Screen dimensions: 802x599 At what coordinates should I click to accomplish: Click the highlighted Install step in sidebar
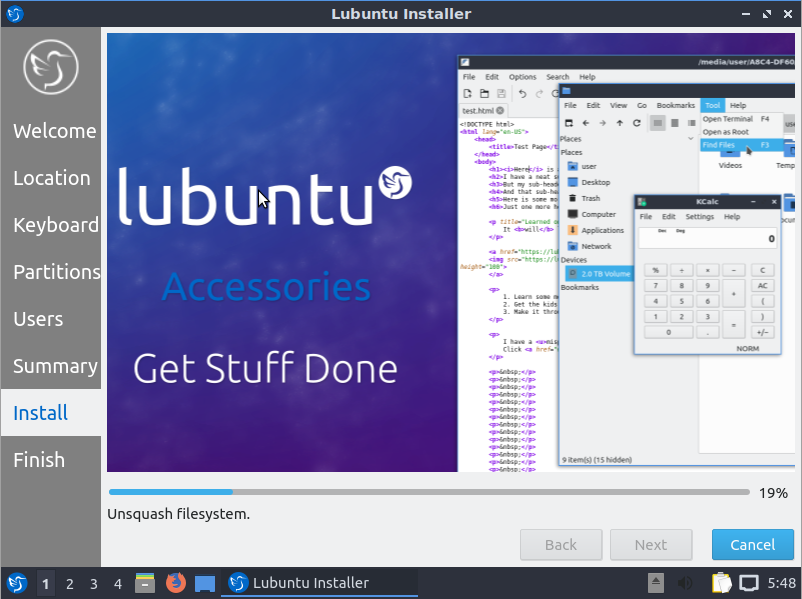point(41,413)
